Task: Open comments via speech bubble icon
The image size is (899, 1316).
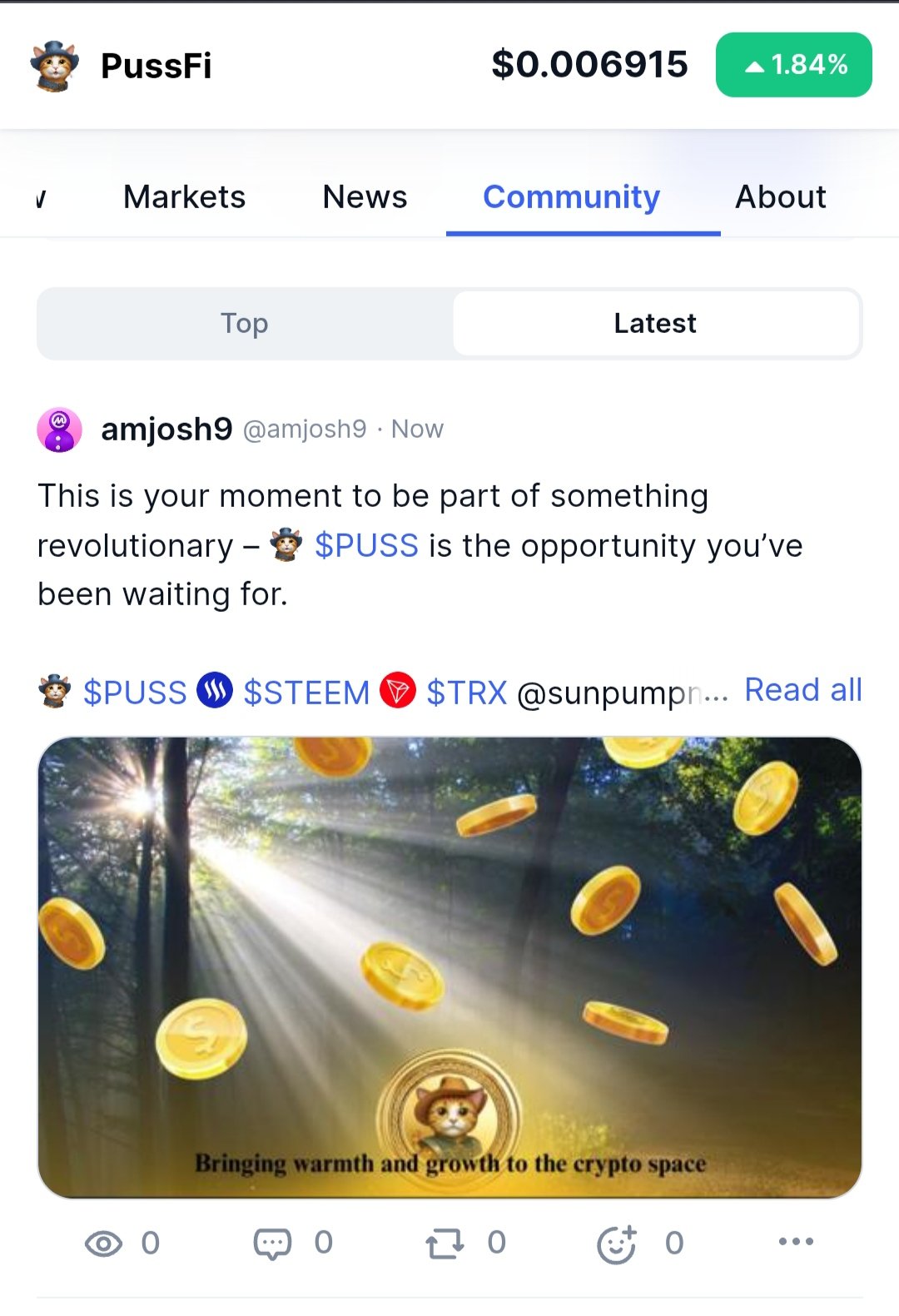Action: coord(272,1244)
